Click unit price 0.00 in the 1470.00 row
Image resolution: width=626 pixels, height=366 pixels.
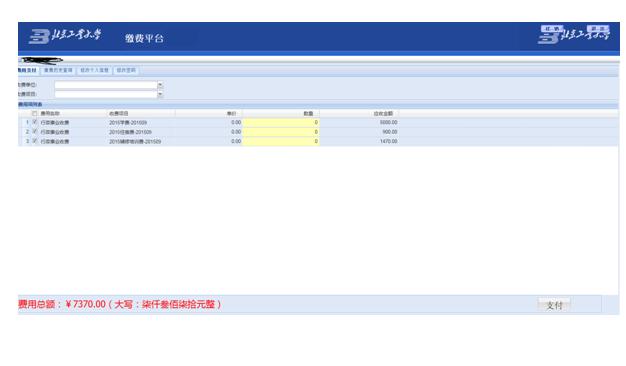236,141
